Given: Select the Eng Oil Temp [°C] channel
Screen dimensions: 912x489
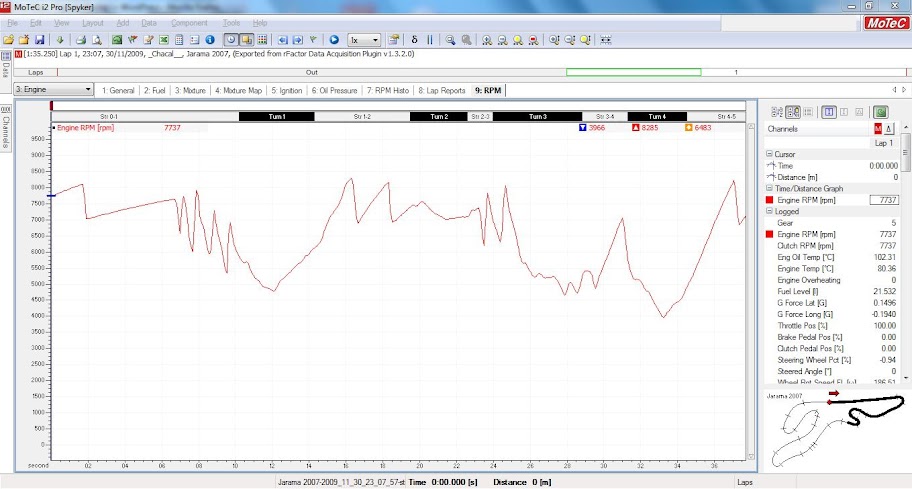Looking at the screenshot, I should point(832,257).
